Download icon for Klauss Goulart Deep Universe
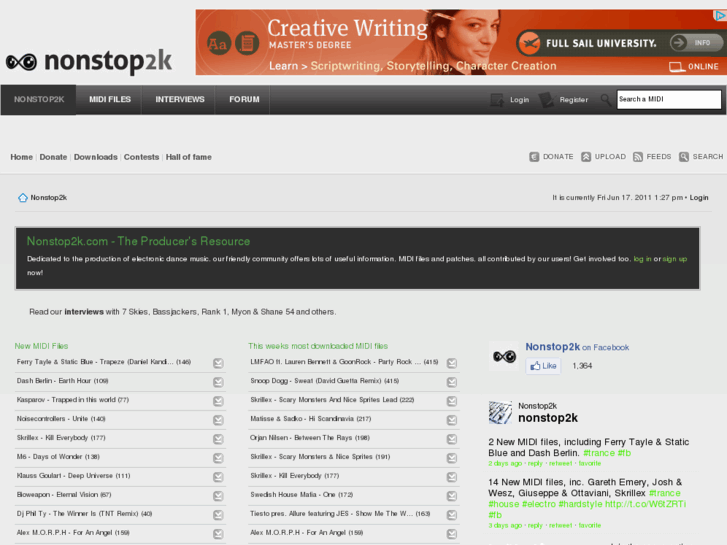This screenshot has width=727, height=545. click(218, 477)
